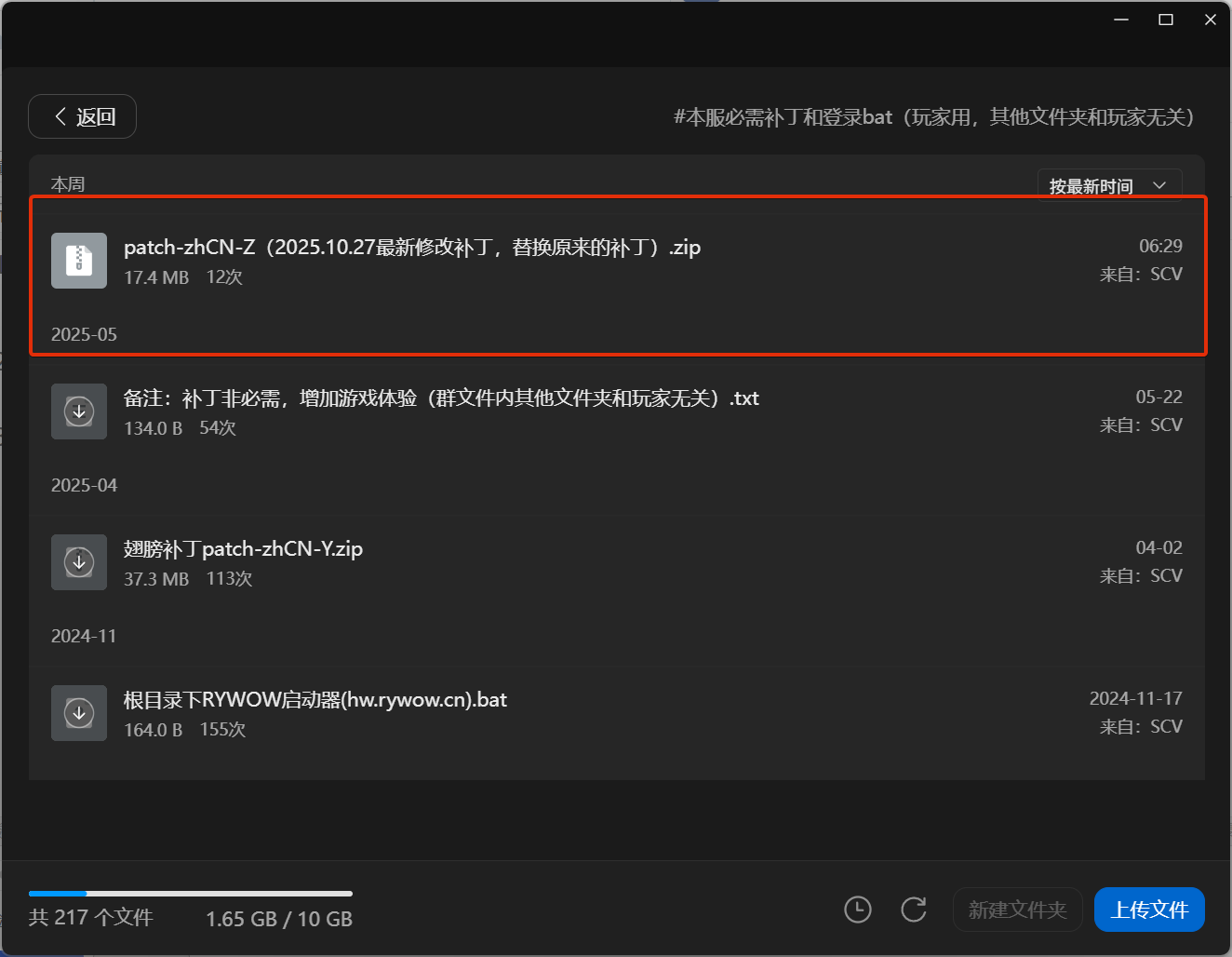Image resolution: width=1232 pixels, height=957 pixels.
Task: Minimize the window
Action: click(1121, 20)
